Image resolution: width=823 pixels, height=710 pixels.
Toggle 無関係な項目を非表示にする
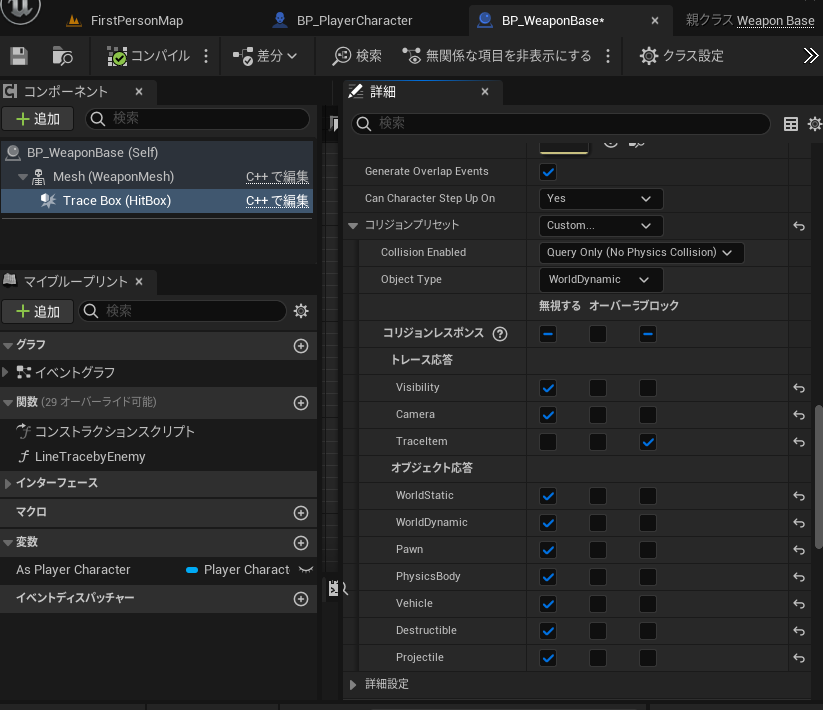coord(497,56)
